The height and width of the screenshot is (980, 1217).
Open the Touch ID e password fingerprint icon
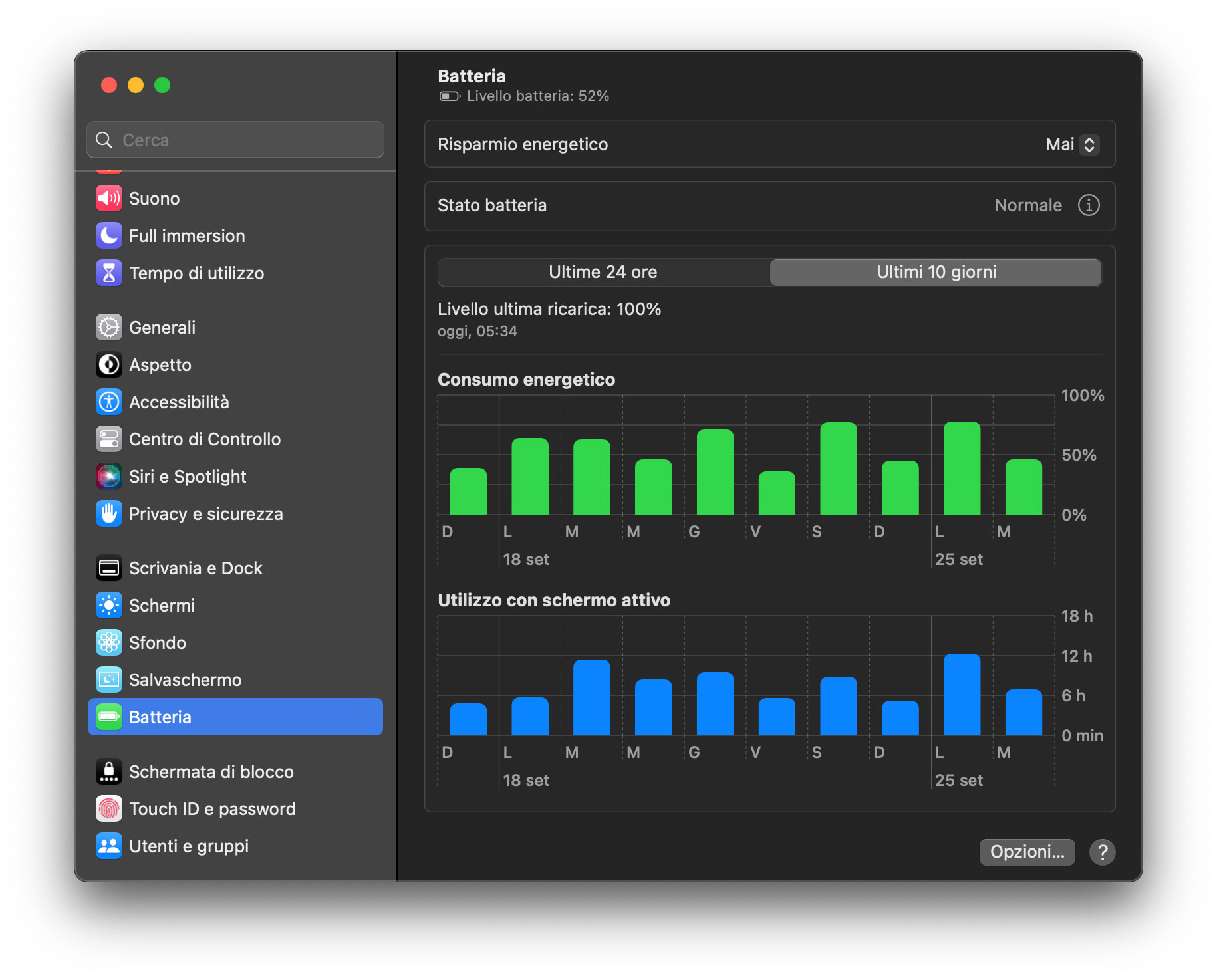click(109, 809)
